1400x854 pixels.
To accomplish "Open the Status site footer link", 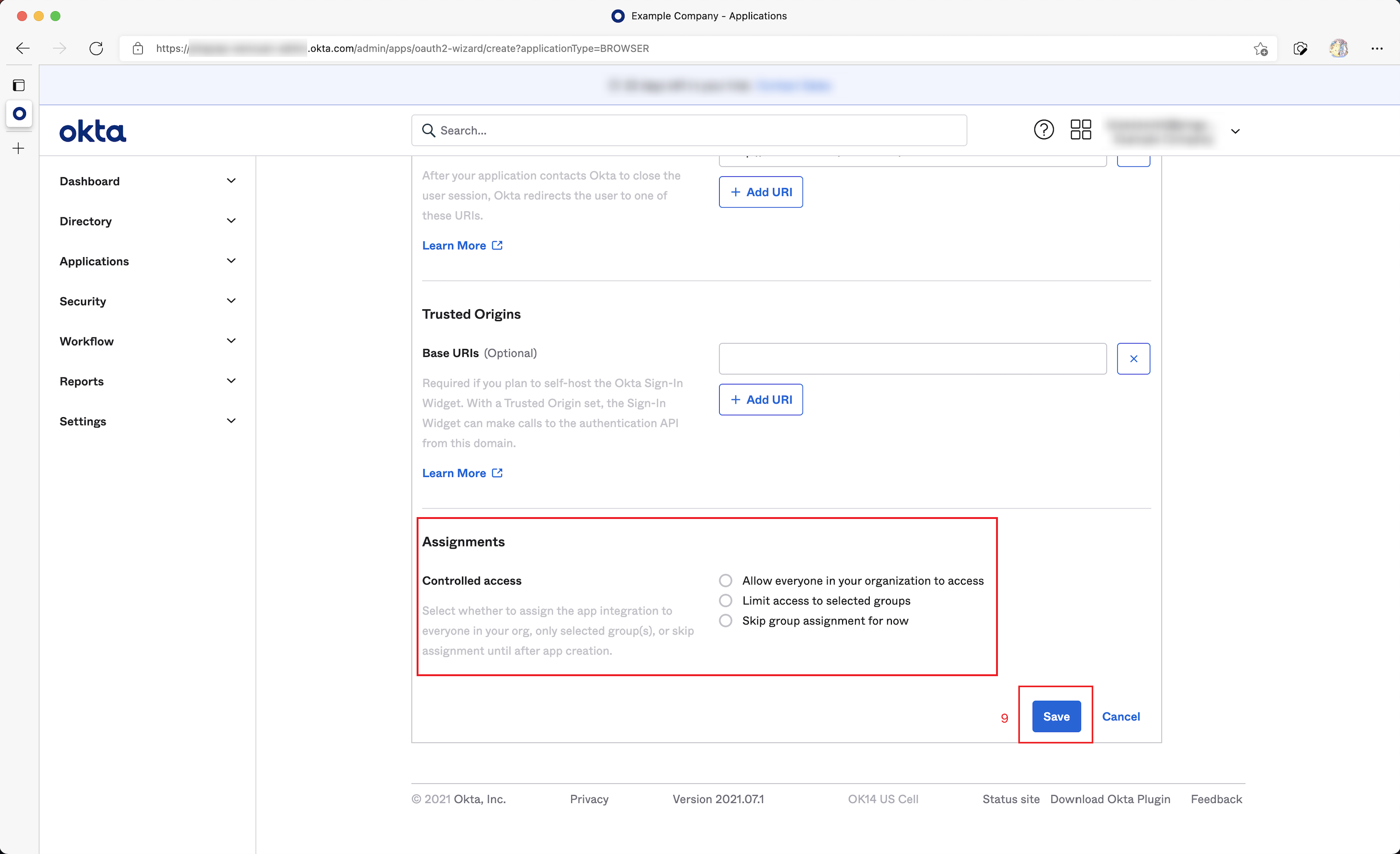I will tap(1011, 799).
